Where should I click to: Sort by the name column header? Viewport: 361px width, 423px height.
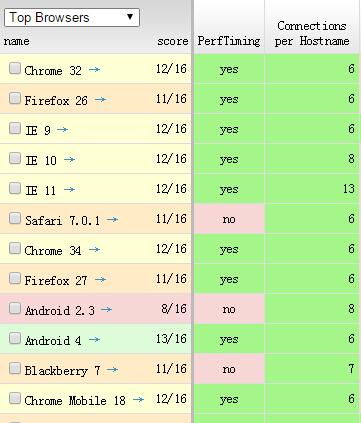point(16,41)
